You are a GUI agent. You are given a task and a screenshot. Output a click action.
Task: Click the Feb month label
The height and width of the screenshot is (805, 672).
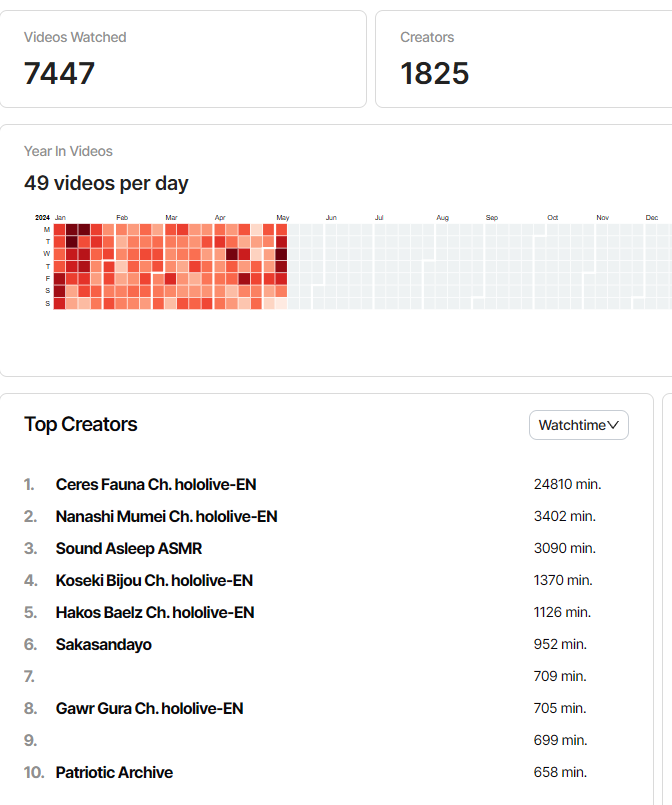click(x=122, y=217)
